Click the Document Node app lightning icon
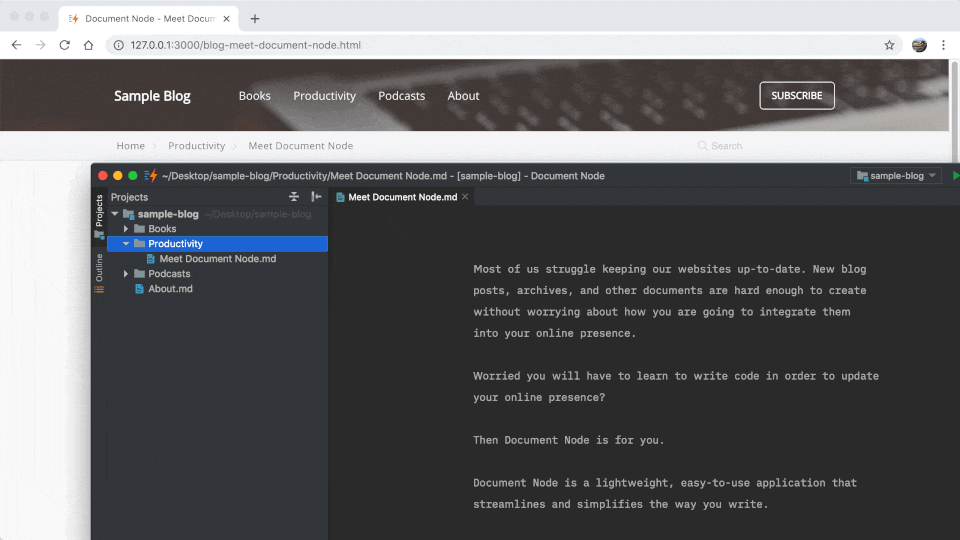 [x=151, y=176]
